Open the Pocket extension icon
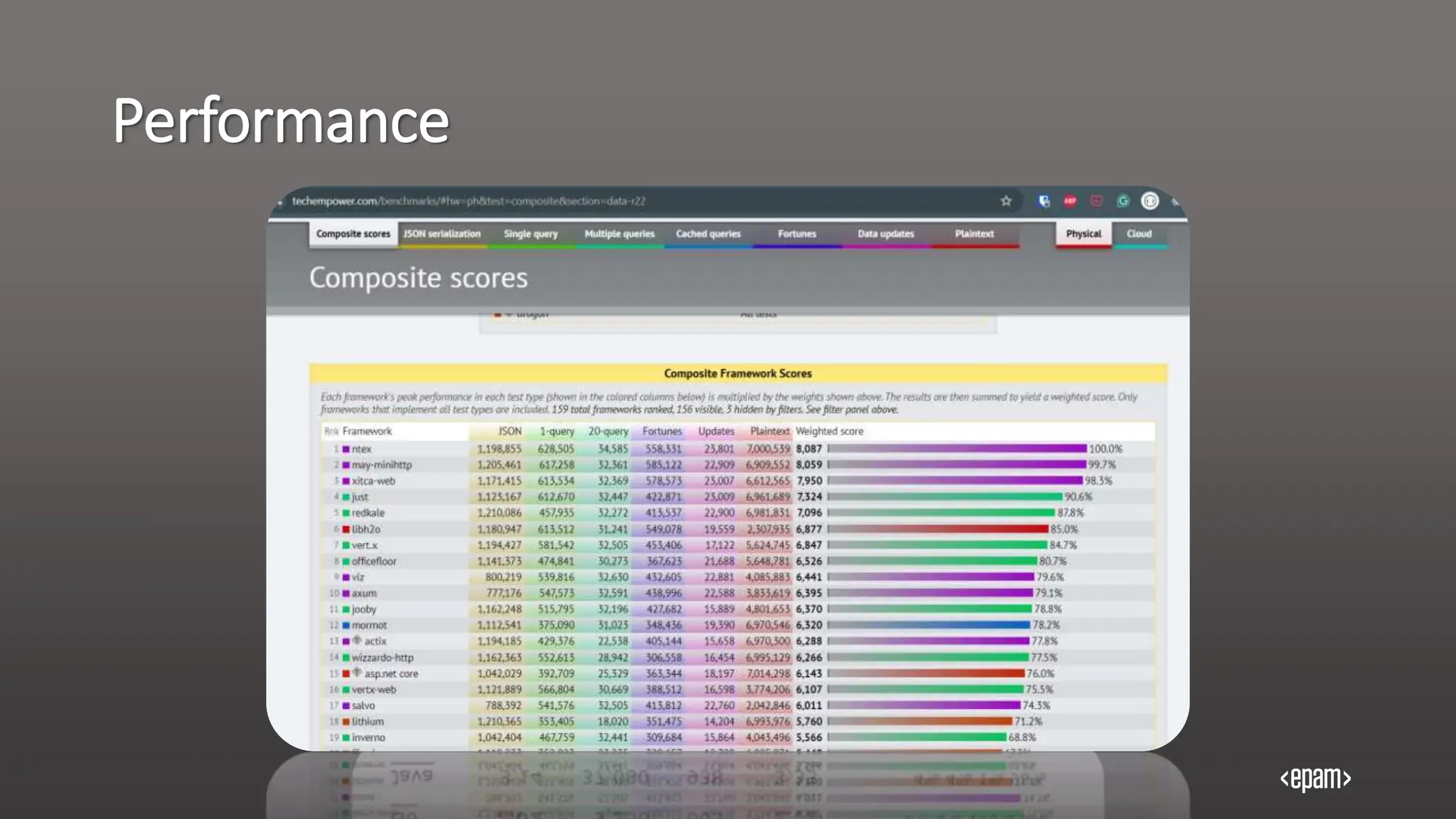The width and height of the screenshot is (1456, 819). click(x=1096, y=201)
